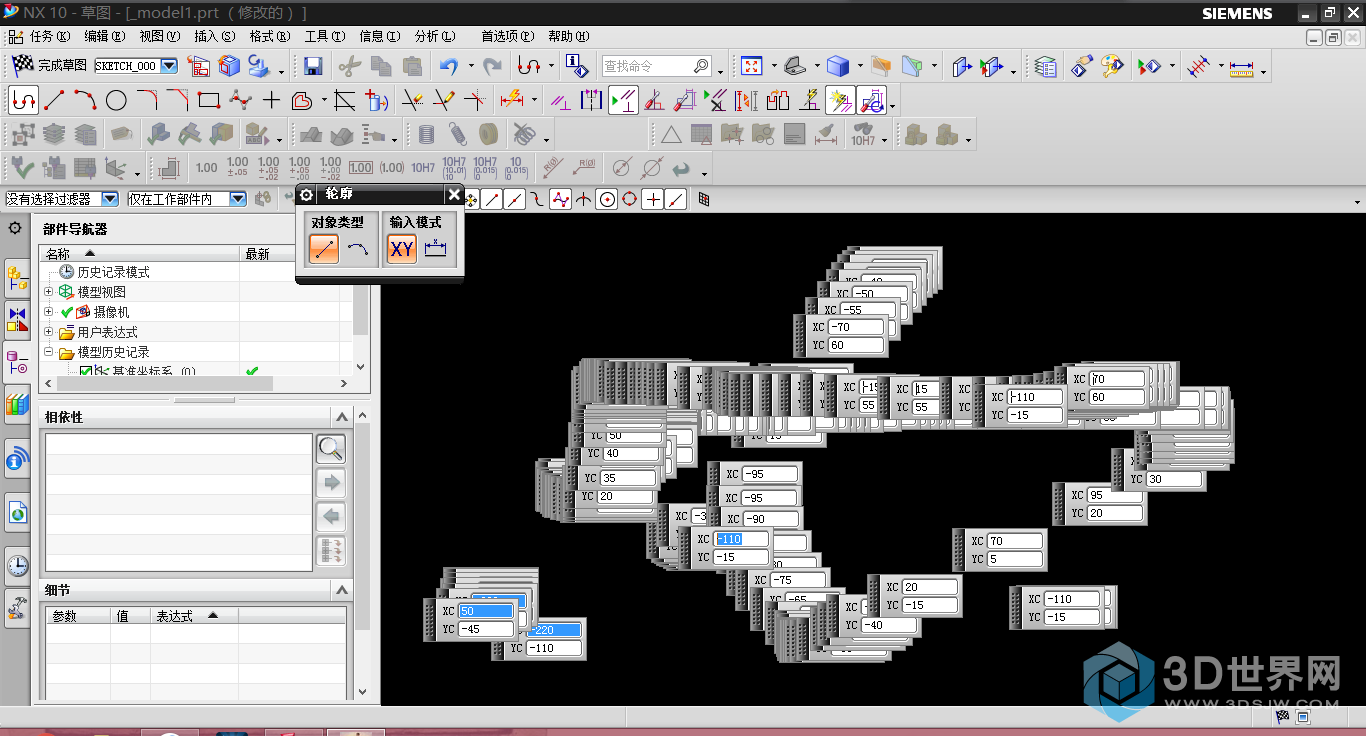Open the Reuse Library books sidebar icon
1366x736 pixels.
17,404
